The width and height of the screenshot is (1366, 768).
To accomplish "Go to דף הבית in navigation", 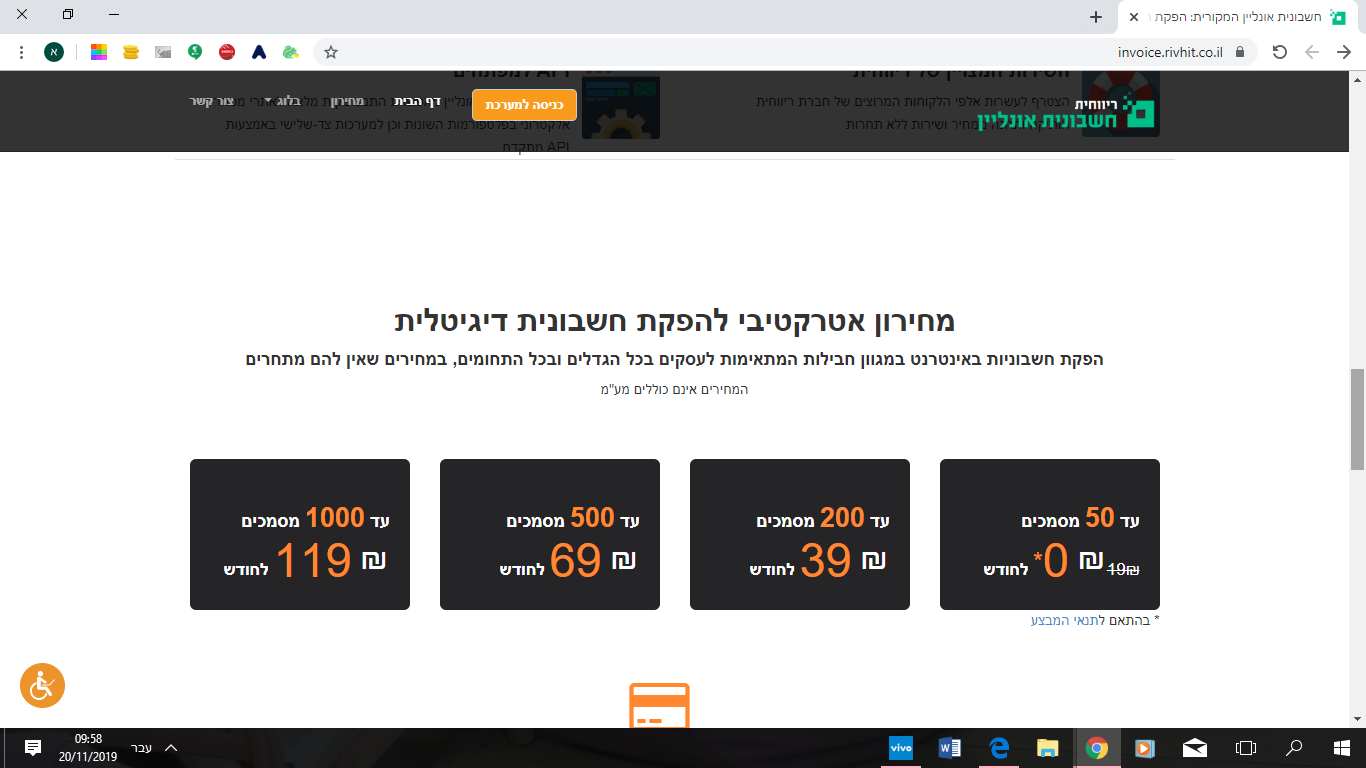I will 417,101.
